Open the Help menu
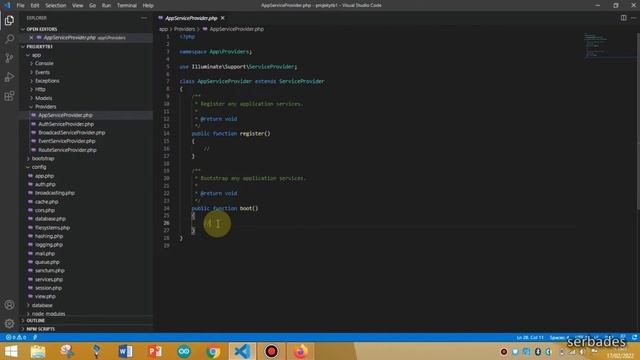 tap(148, 5)
